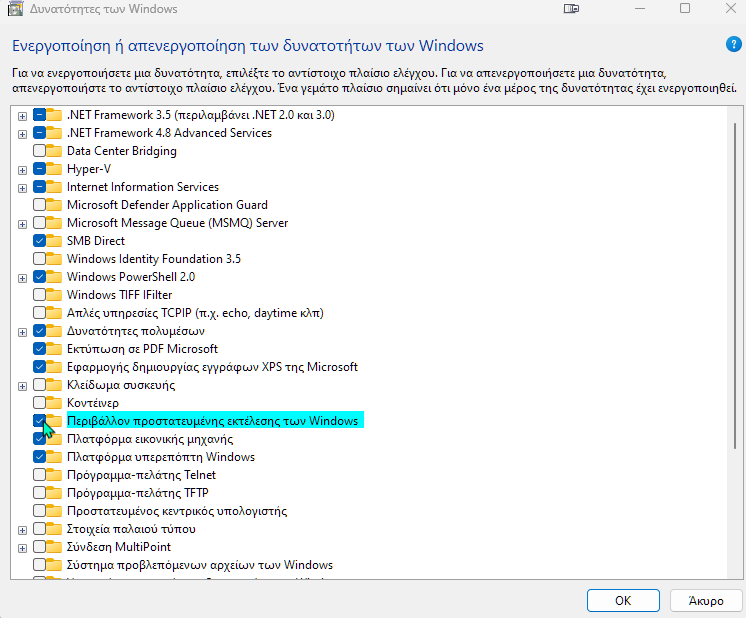Image resolution: width=746 pixels, height=618 pixels.
Task: Click folder icon beside Σύνδεση MultiPoint
Action: (x=54, y=547)
